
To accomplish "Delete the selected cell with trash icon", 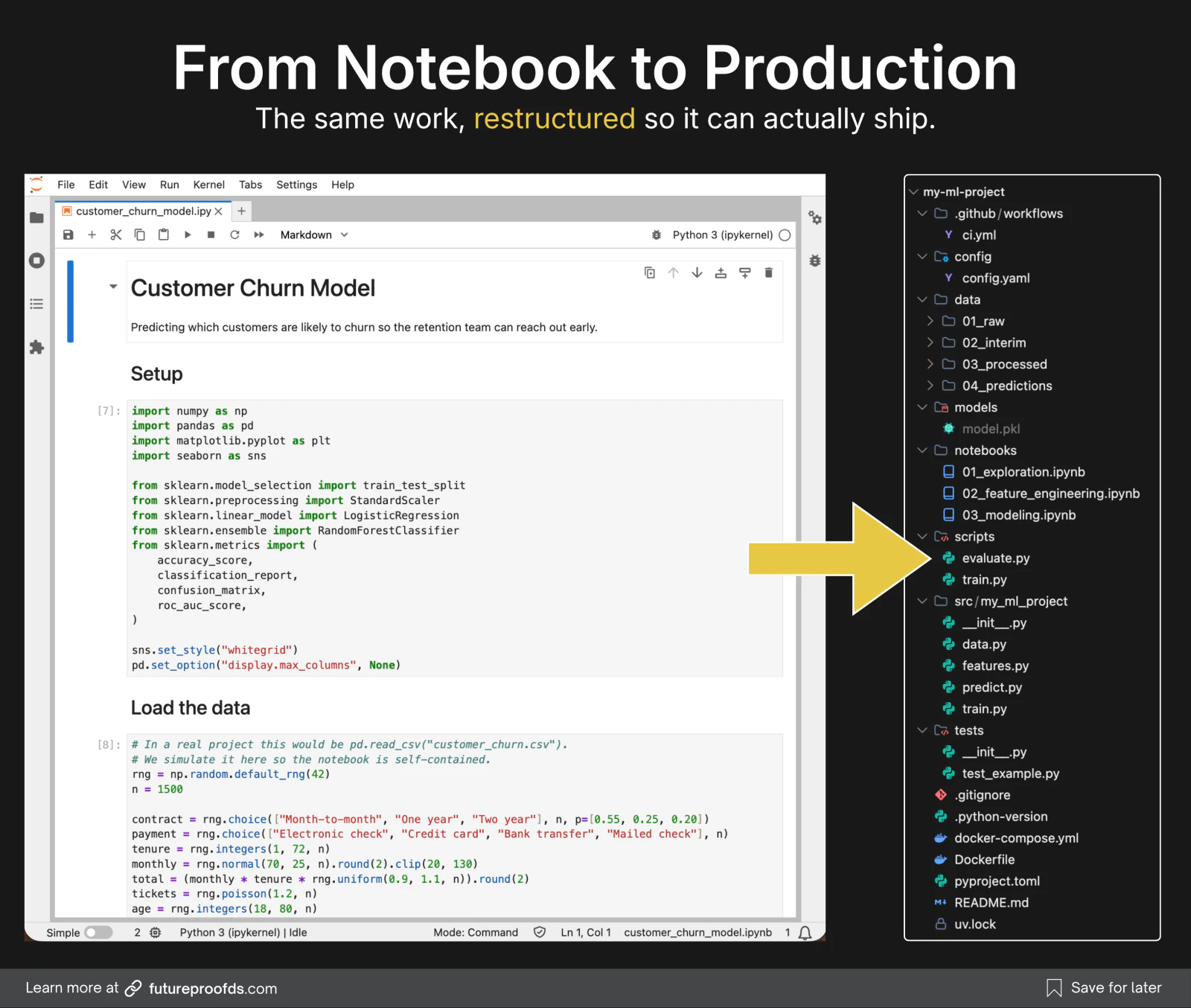I will click(768, 272).
